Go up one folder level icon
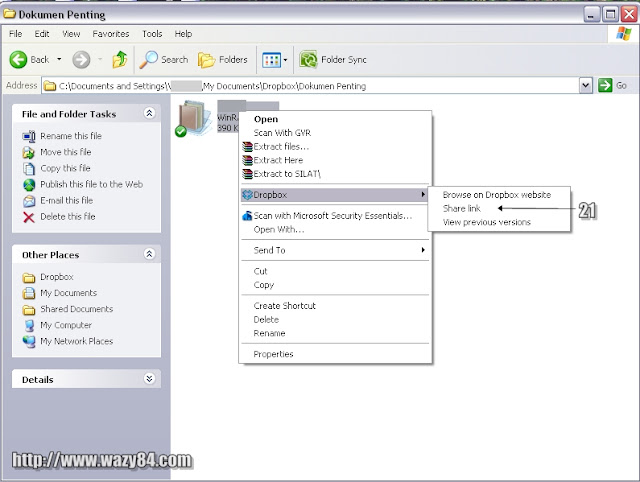The width and height of the screenshot is (640, 482). point(120,60)
